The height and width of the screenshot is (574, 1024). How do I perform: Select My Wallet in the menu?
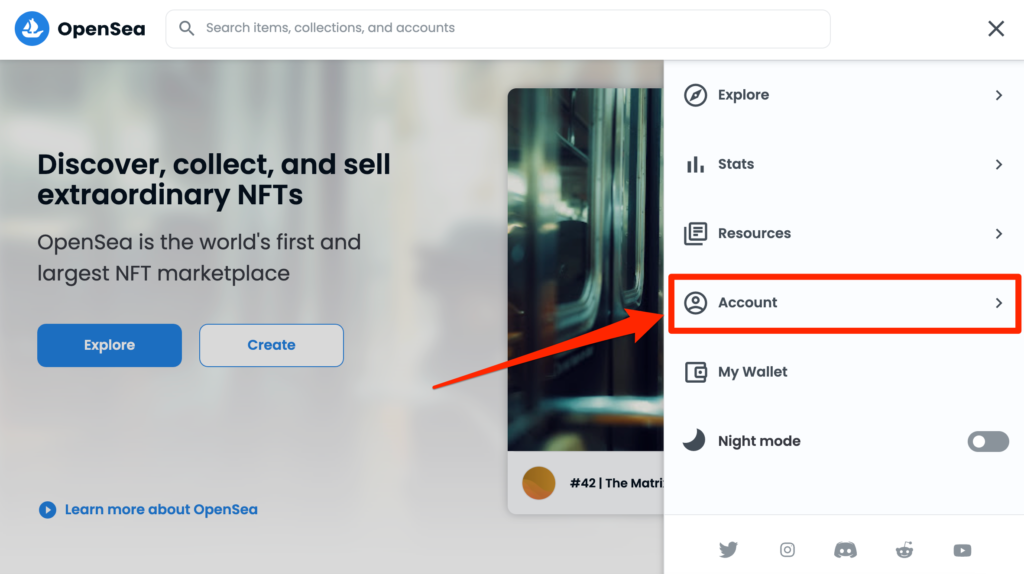pos(752,372)
